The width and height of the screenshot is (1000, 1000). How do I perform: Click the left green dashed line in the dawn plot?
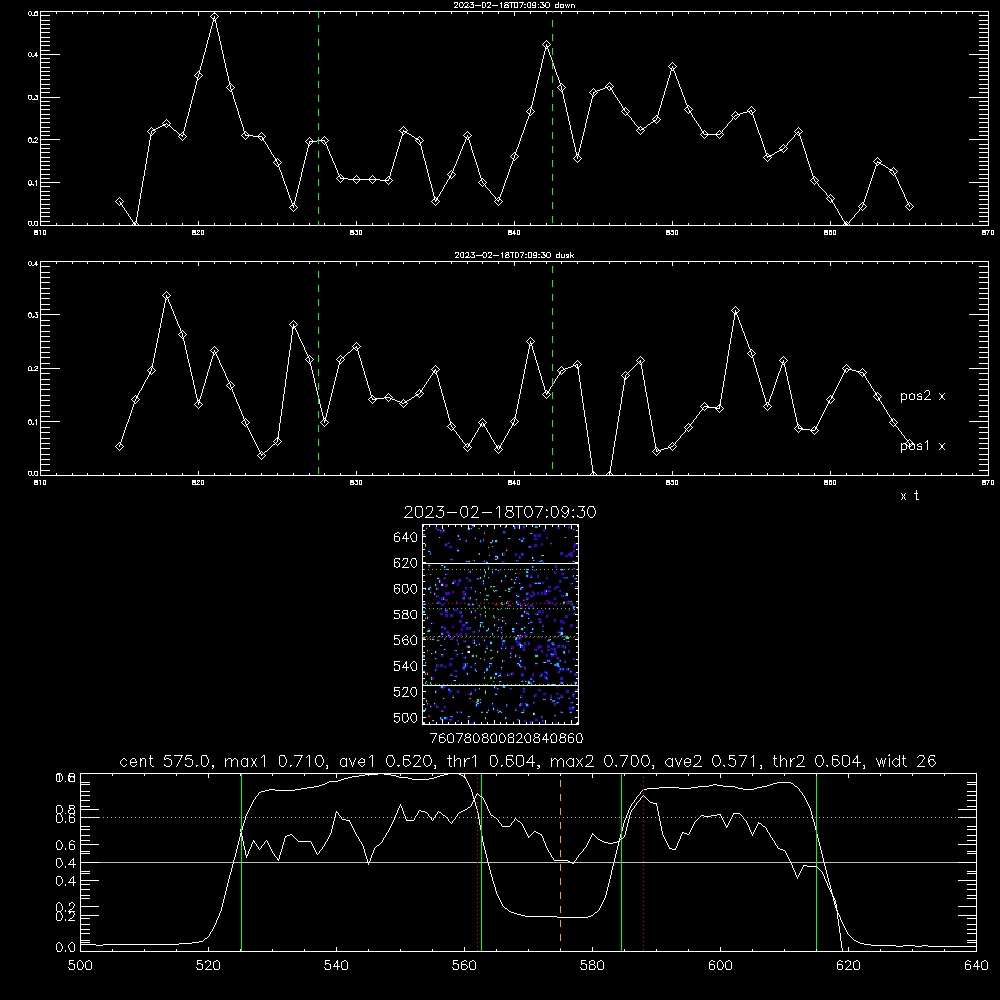pyautogui.click(x=318, y=118)
